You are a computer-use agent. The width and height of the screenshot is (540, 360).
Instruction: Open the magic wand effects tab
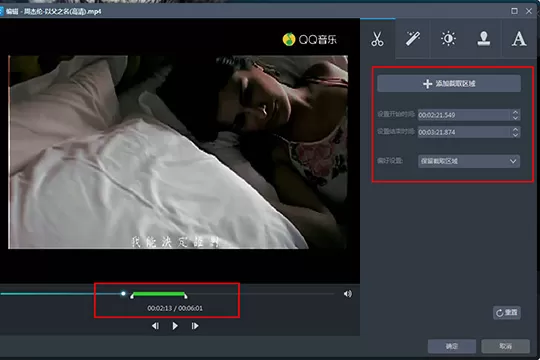pos(413,39)
